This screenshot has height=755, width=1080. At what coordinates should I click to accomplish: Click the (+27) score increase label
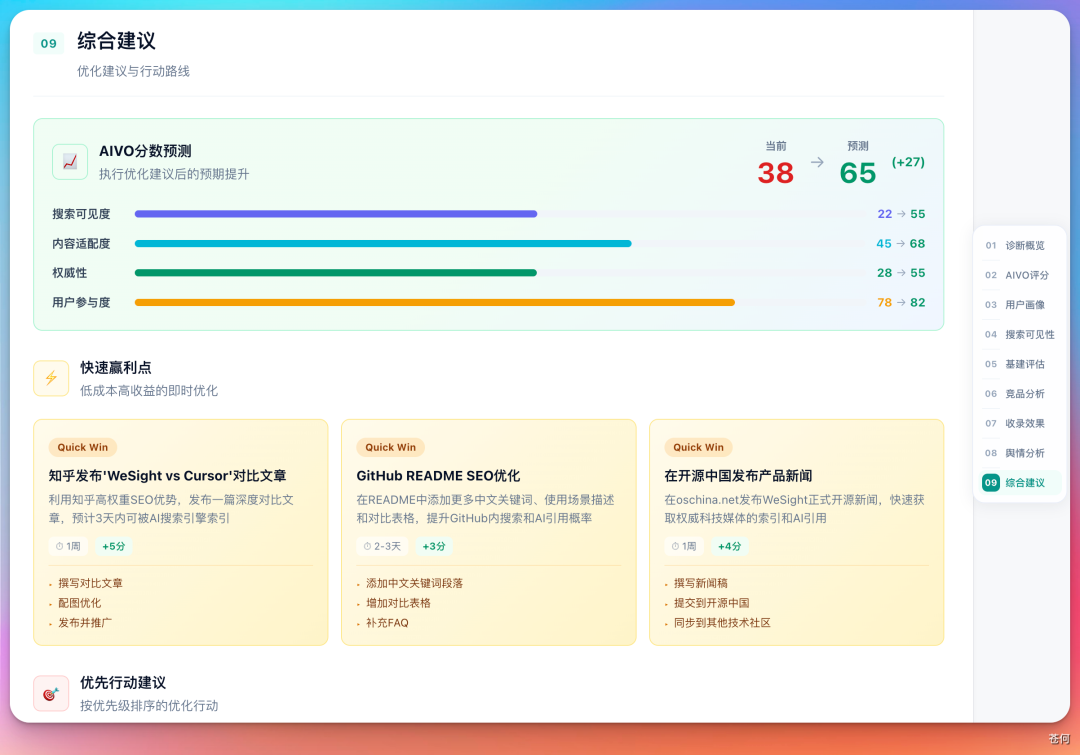[908, 162]
